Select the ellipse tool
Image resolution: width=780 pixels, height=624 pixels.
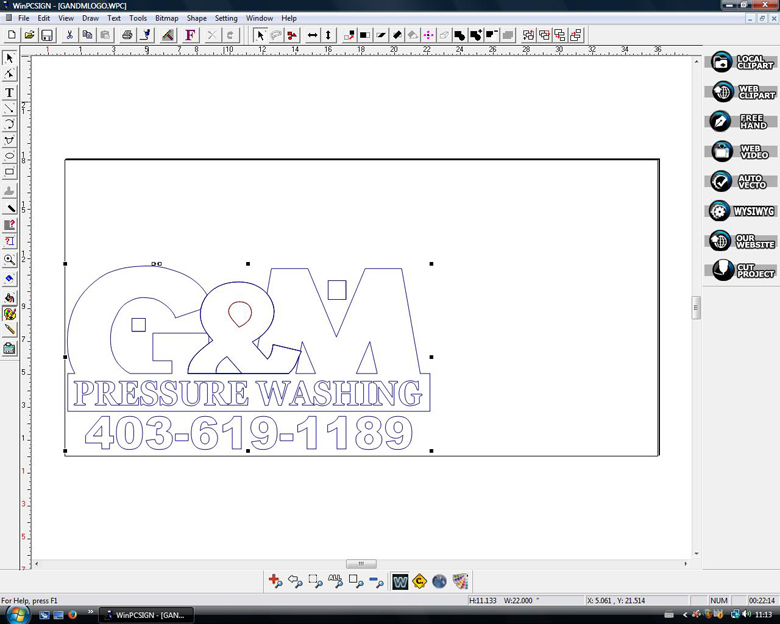click(9, 156)
